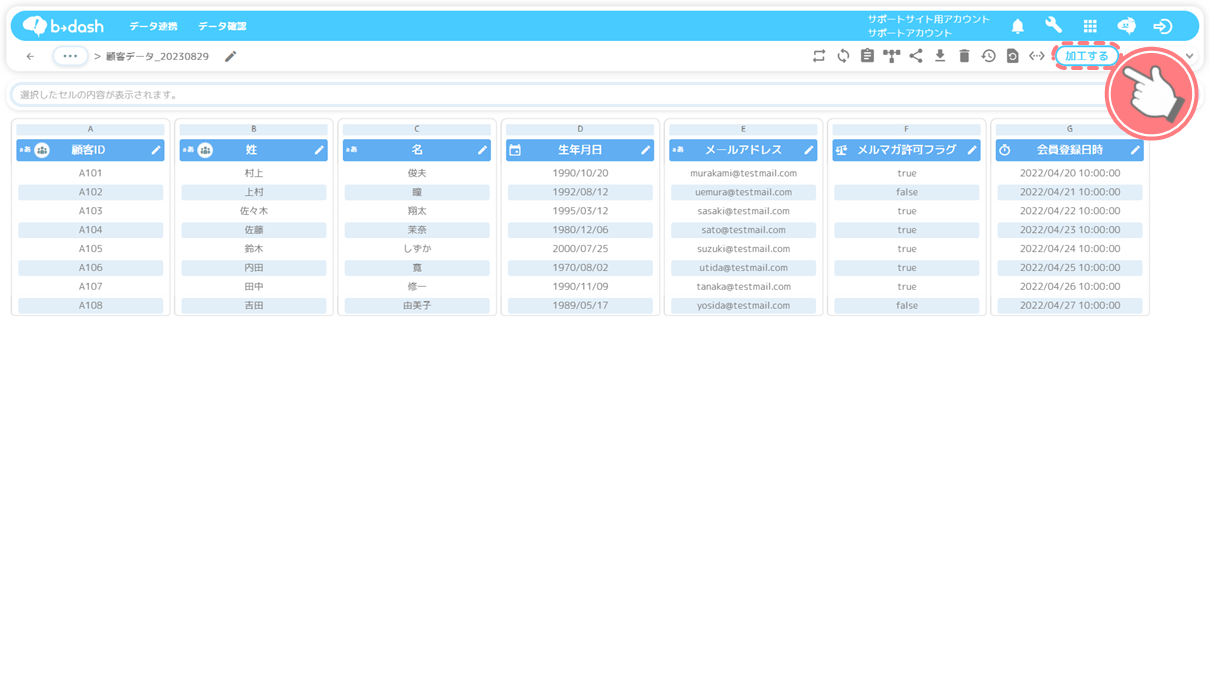Select the 由美子 cell
Image resolution: width=1210 pixels, height=680 pixels.
point(417,306)
